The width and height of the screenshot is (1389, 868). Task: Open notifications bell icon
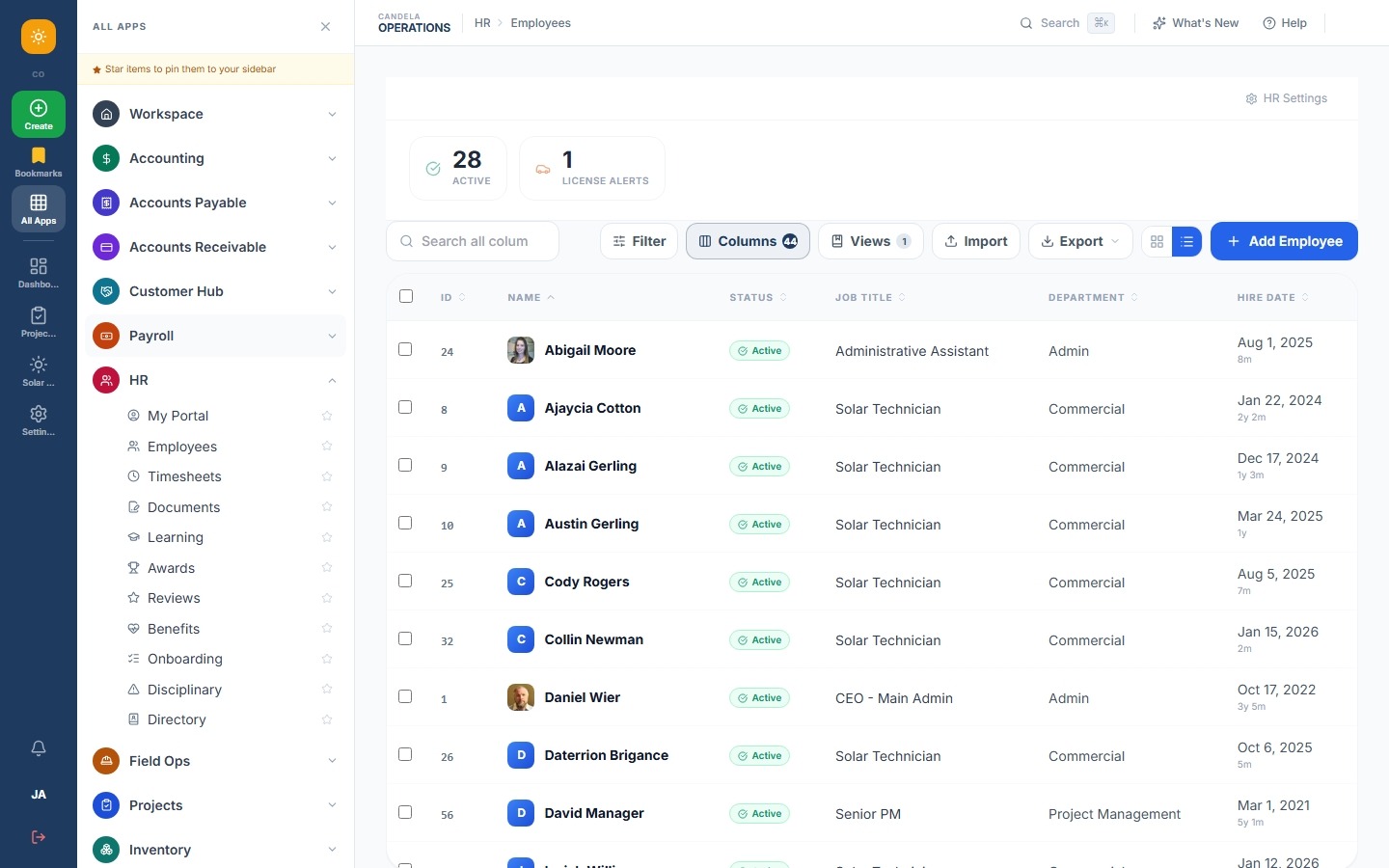tap(39, 748)
